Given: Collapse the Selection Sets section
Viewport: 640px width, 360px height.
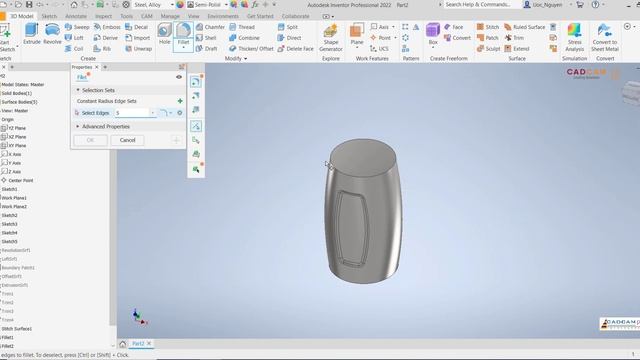Looking at the screenshot, I should point(78,90).
